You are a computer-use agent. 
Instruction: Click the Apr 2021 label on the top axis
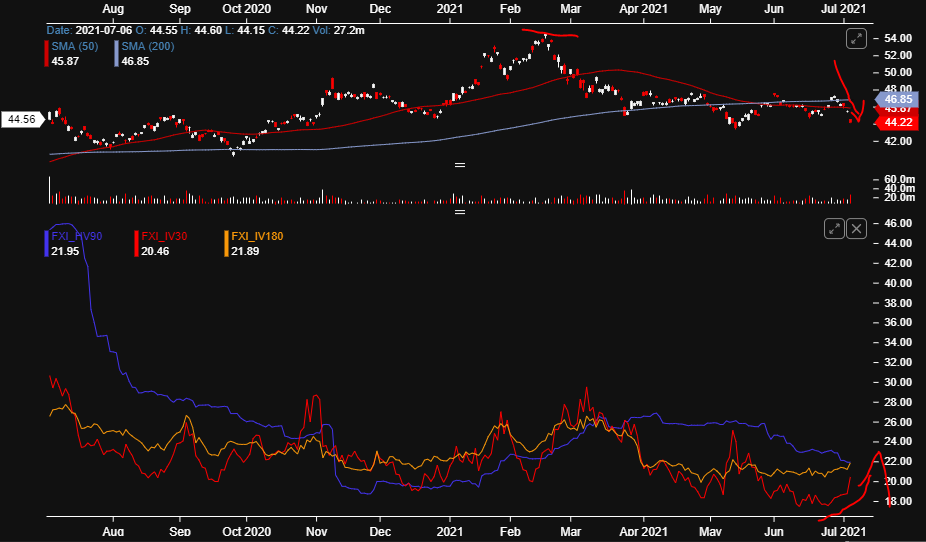[x=643, y=9]
